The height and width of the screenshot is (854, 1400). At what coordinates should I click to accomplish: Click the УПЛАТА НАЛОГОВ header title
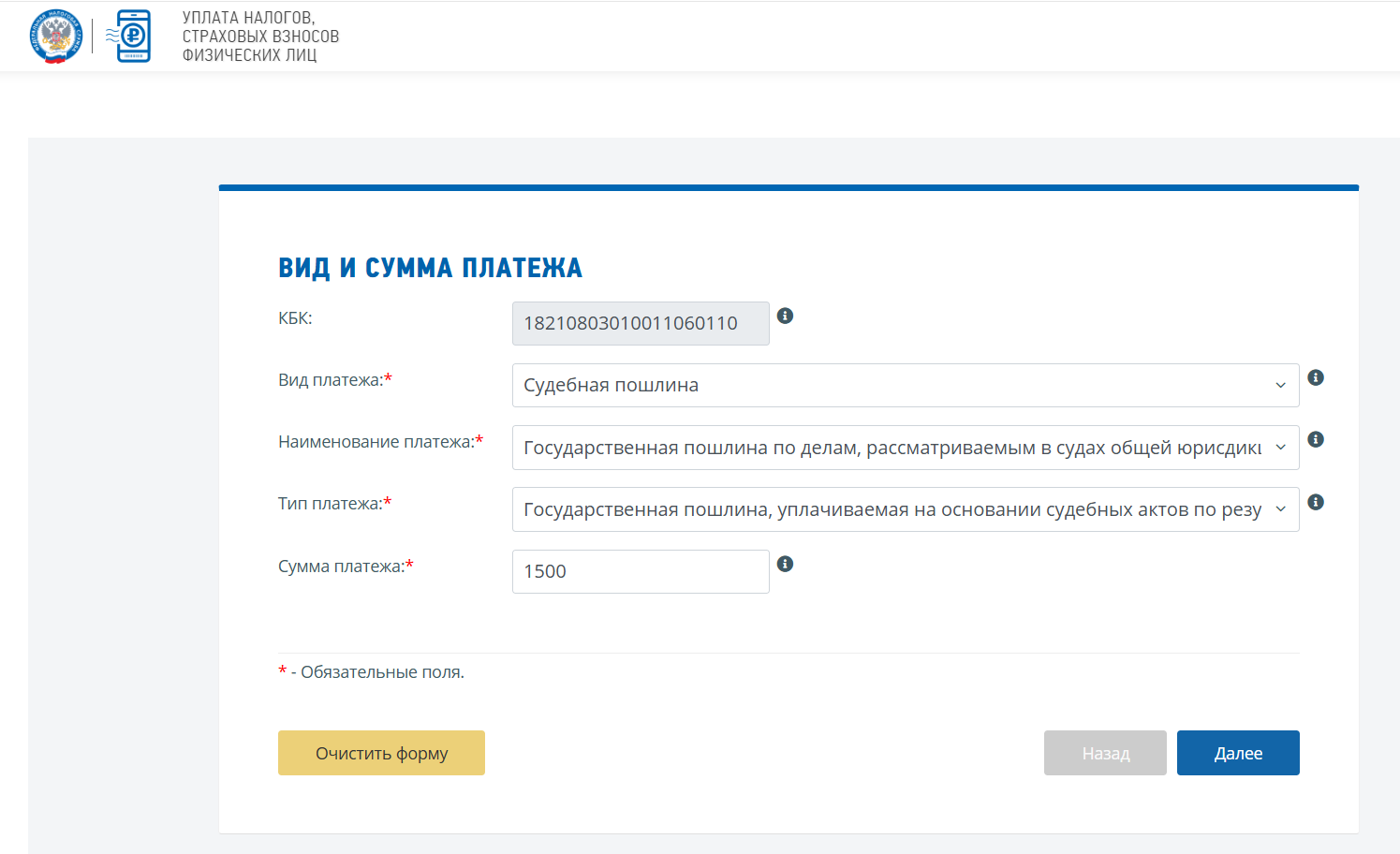[x=259, y=36]
